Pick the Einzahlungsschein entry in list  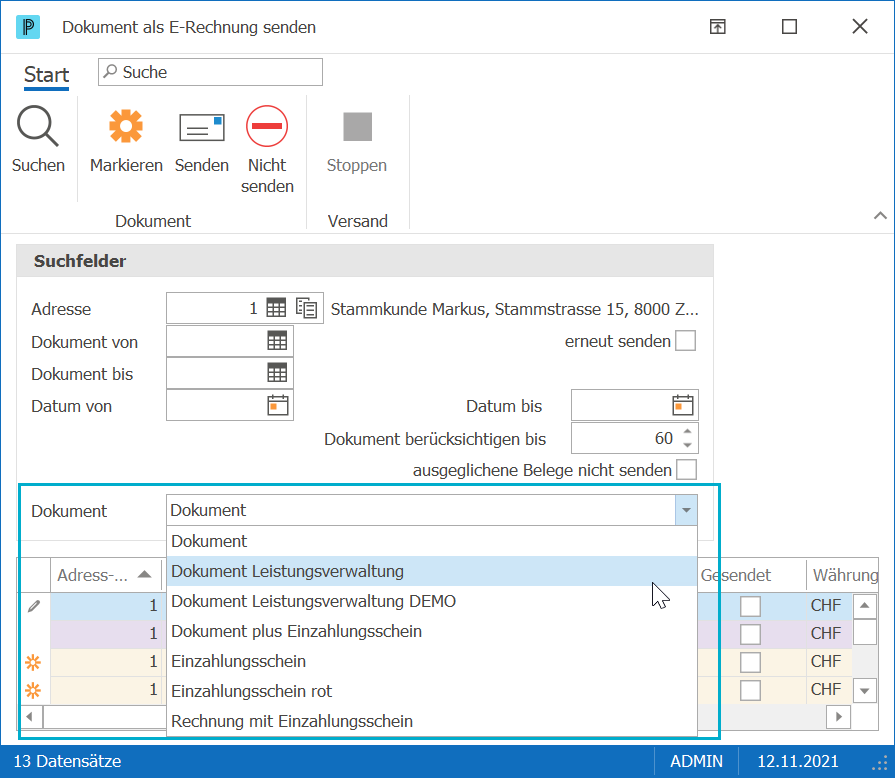pyautogui.click(x=432, y=661)
